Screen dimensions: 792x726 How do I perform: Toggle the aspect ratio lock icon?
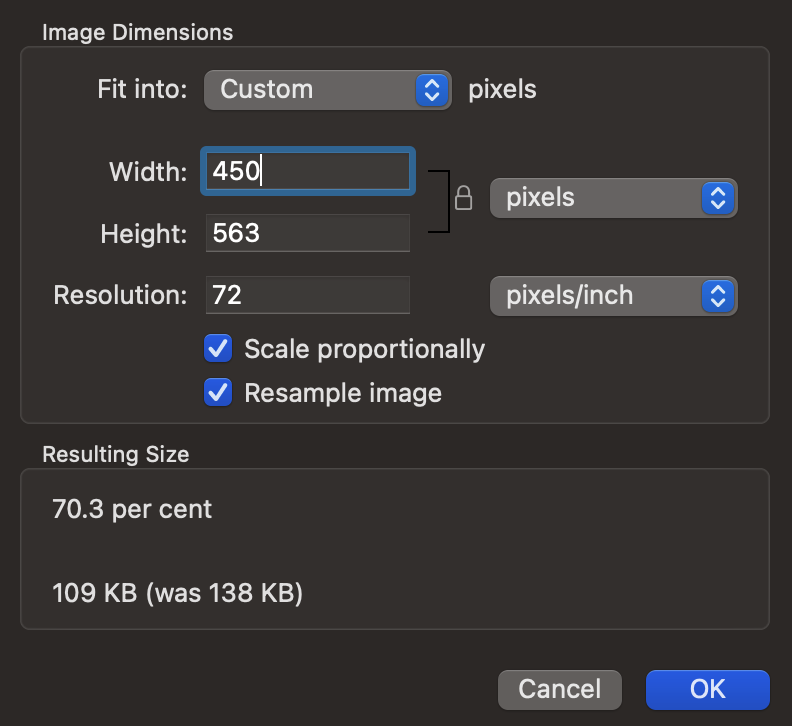pos(463,198)
